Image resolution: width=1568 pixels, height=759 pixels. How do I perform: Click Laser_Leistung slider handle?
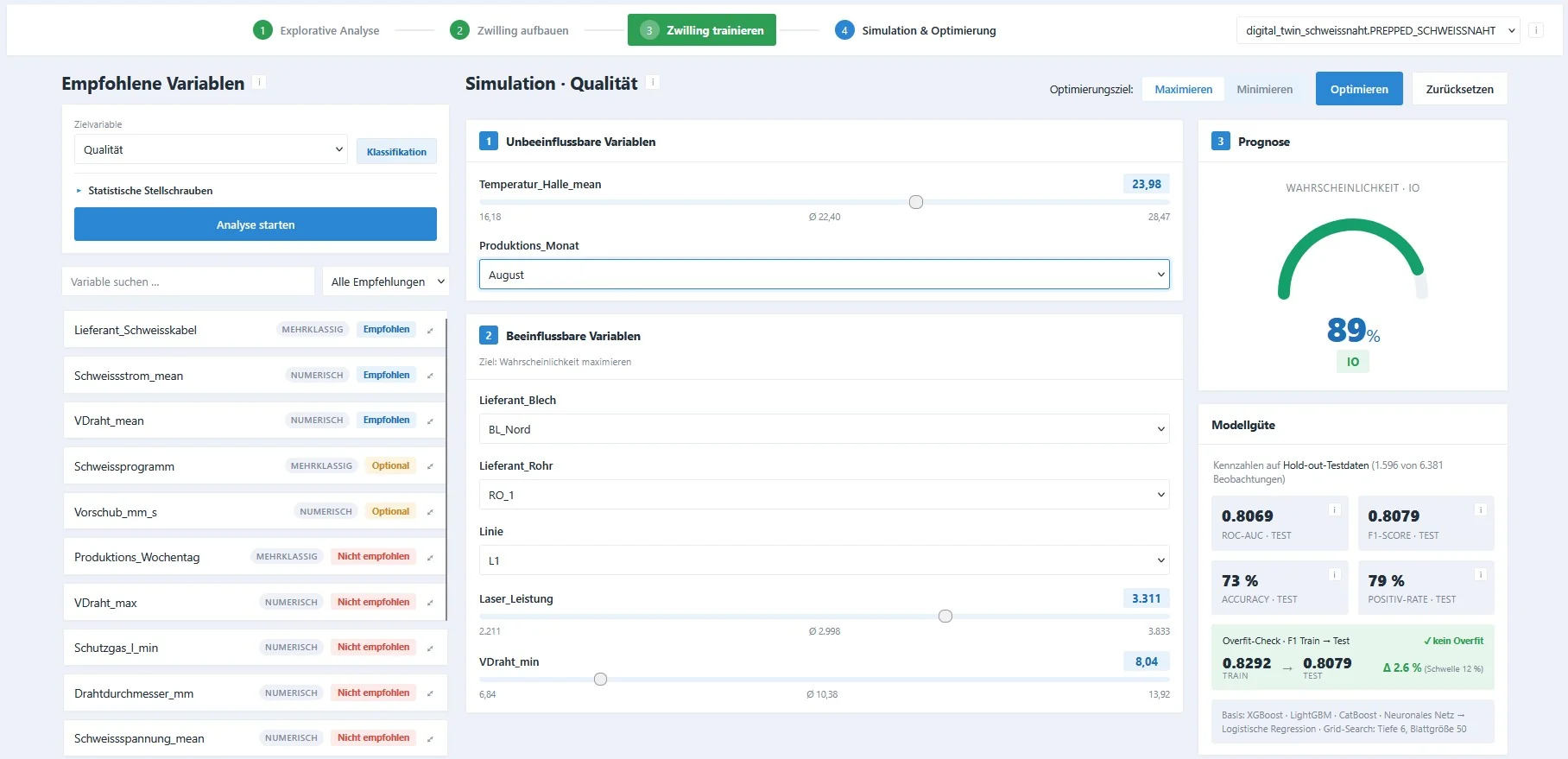pos(945,617)
